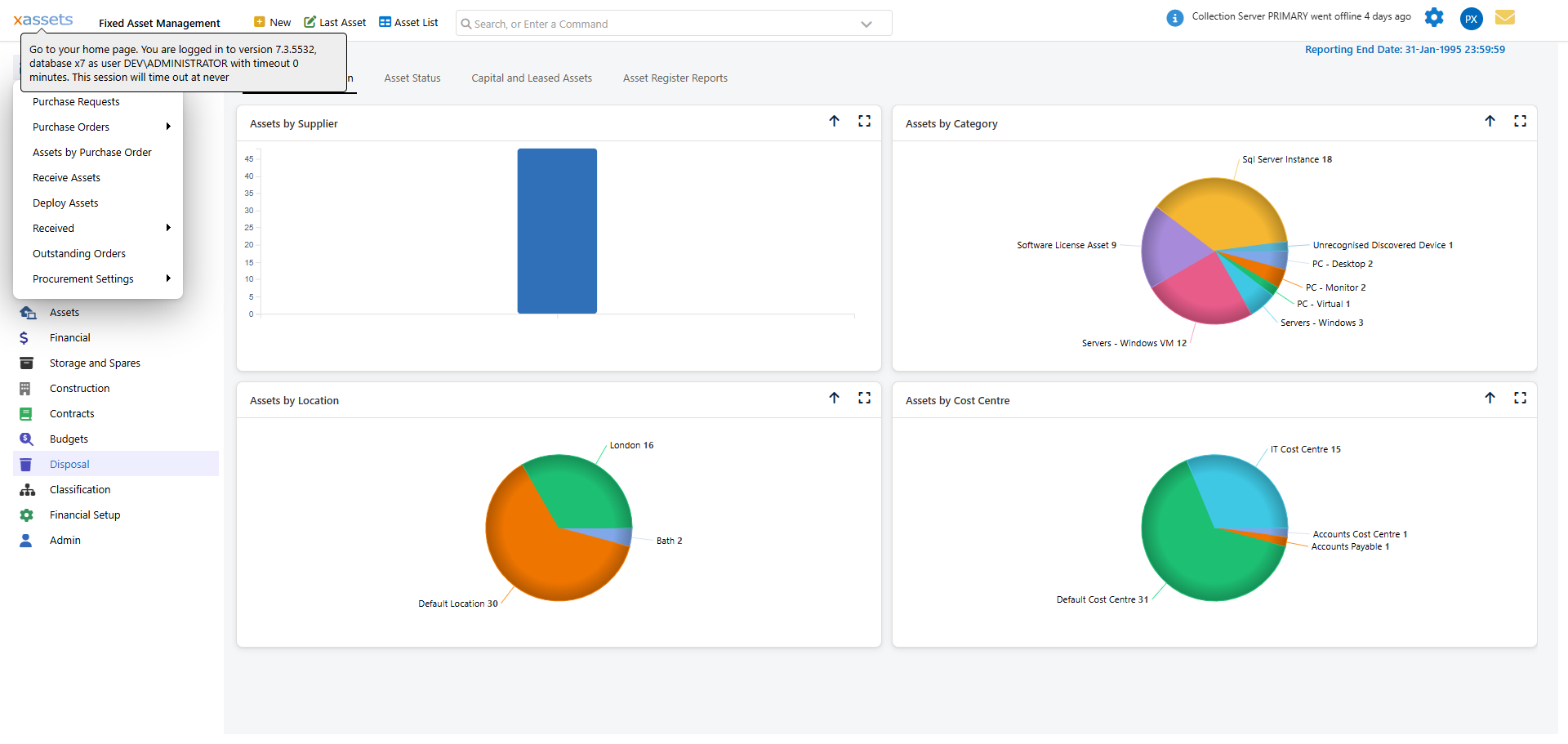This screenshot has width=1568, height=744.
Task: Click the New button in toolbar
Action: [x=273, y=23]
